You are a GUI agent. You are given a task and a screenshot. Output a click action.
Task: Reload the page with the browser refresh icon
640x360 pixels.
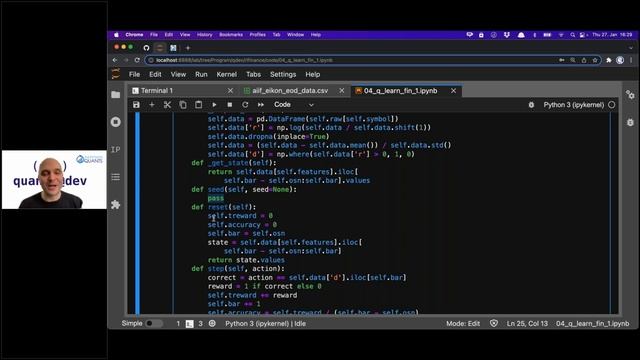pyautogui.click(x=137, y=60)
